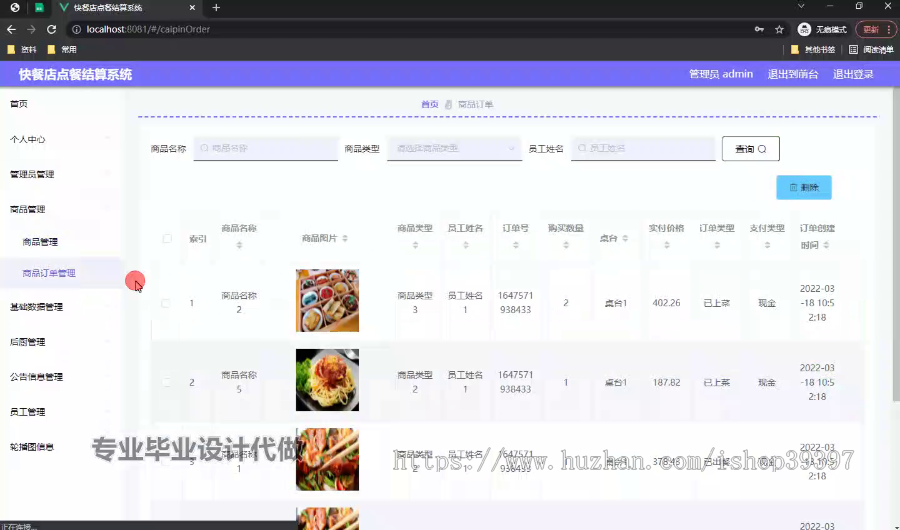
Task: Sort by the 订单创建时间 column arrows
Action: tap(826, 245)
